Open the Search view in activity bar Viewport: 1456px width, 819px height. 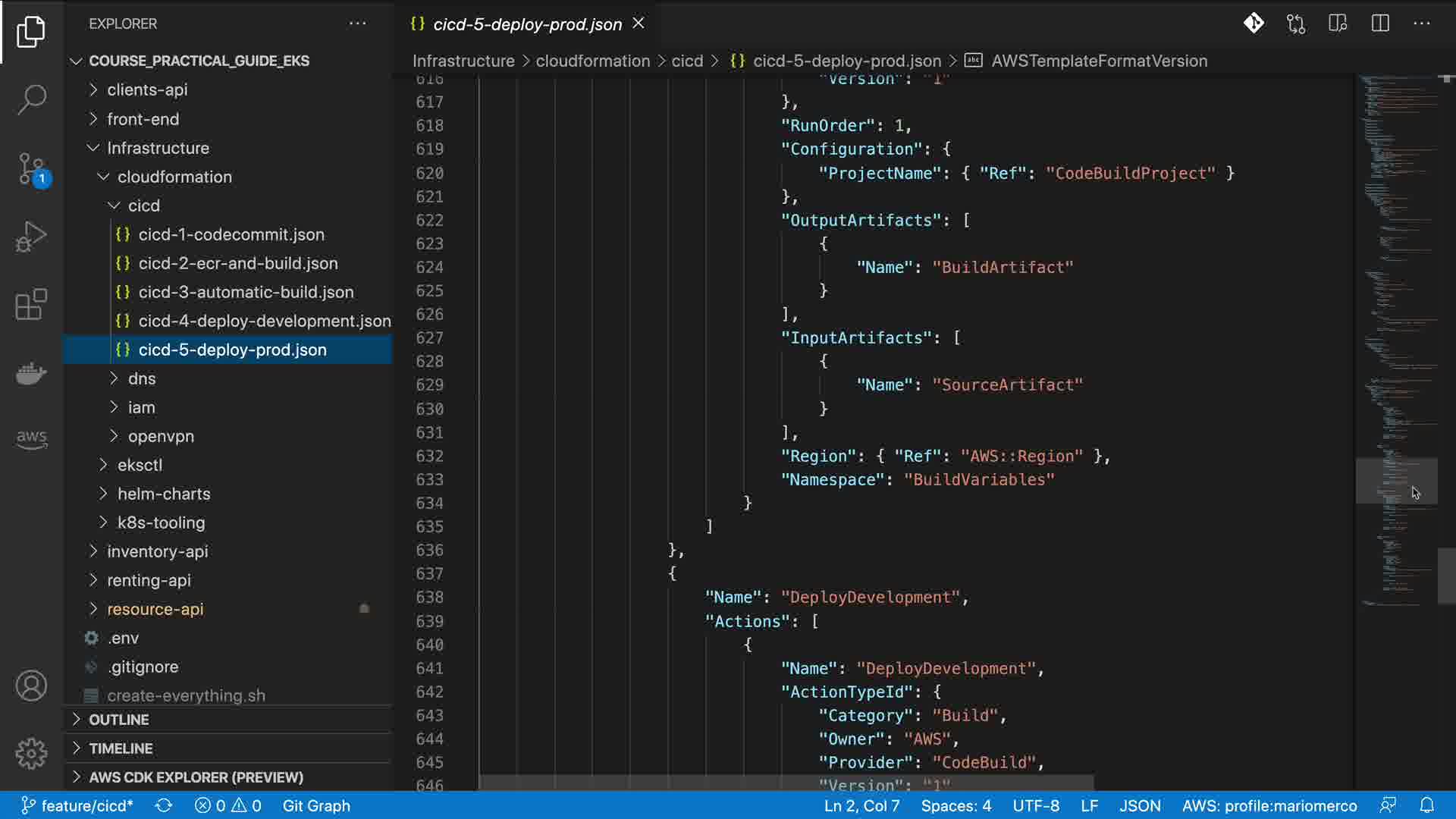(31, 99)
